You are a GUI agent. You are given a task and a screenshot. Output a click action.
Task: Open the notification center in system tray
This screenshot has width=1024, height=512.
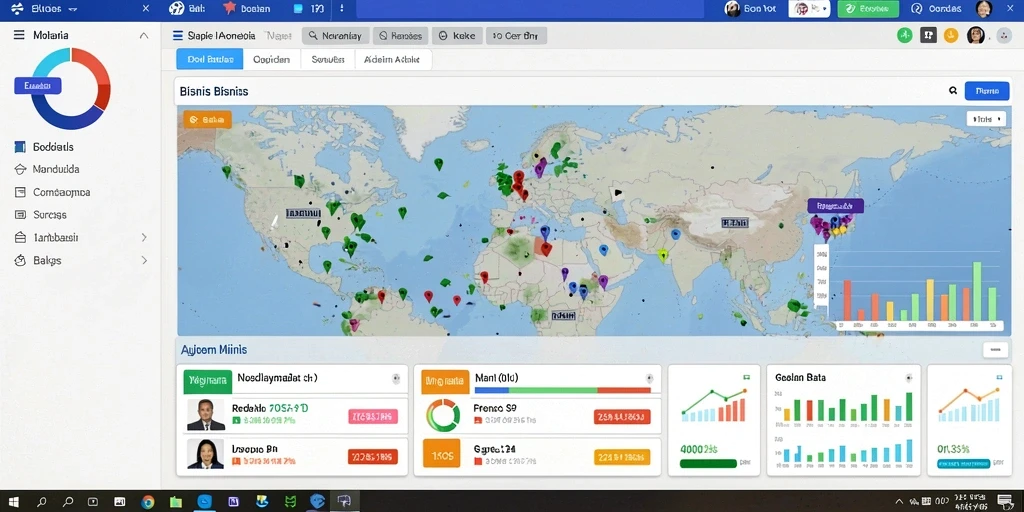pyautogui.click(x=1004, y=502)
